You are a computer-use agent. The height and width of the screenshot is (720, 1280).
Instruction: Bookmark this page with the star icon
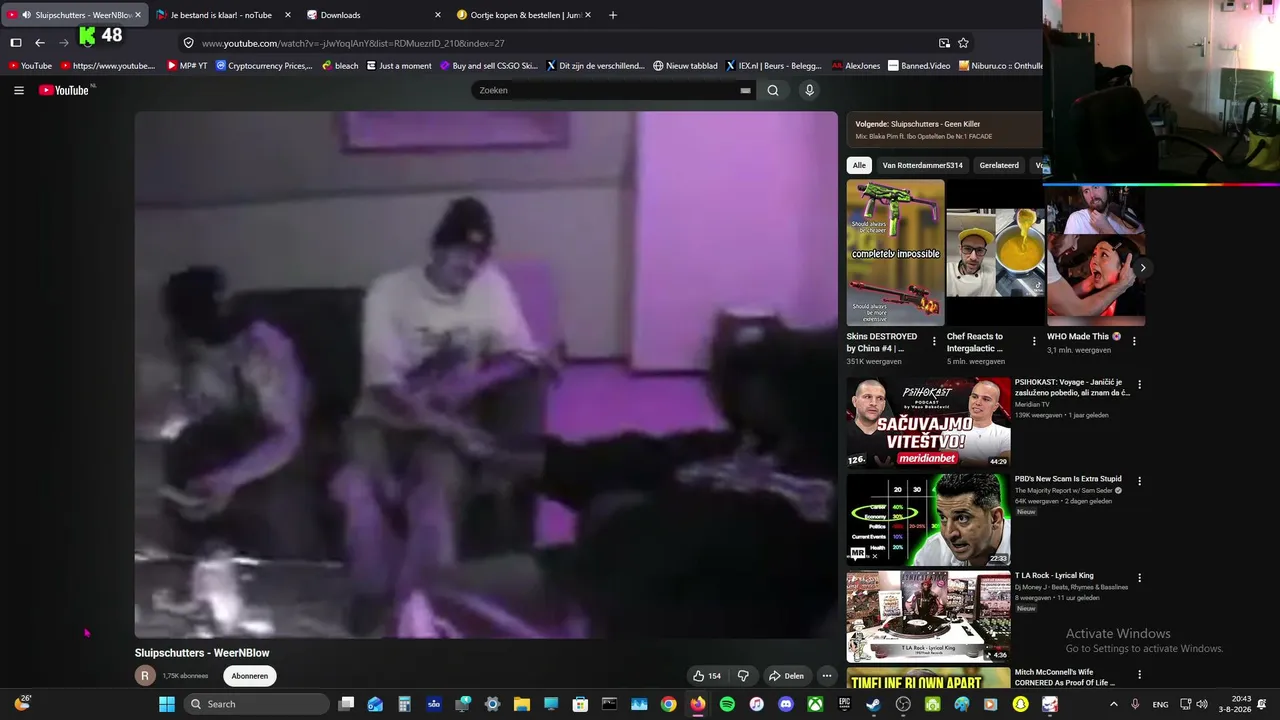(963, 43)
